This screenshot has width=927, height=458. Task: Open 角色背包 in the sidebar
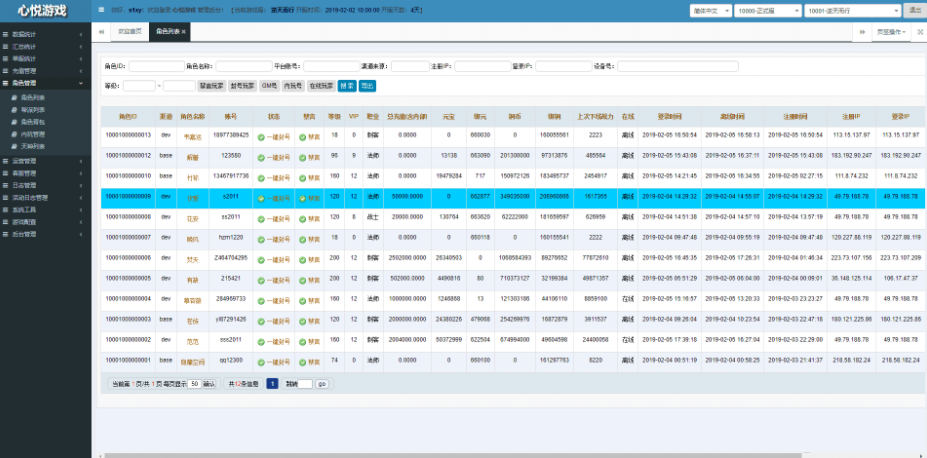tap(33, 122)
